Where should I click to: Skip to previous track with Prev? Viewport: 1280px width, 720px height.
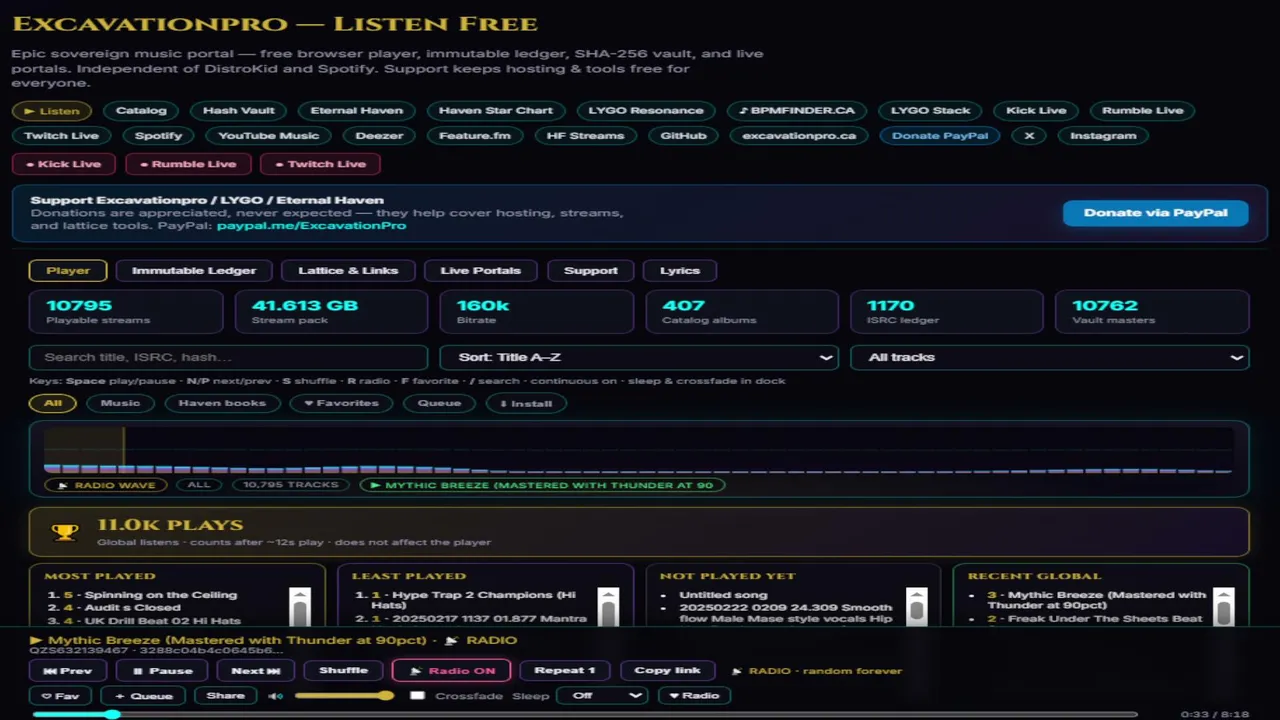click(68, 671)
